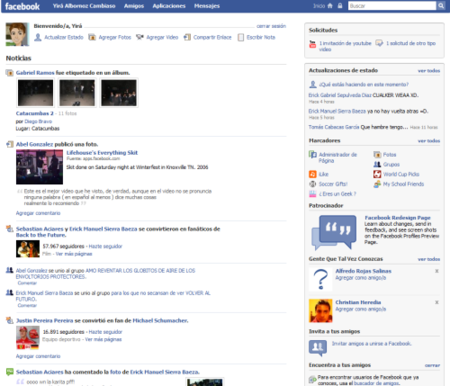Click the iLike app icon
Image resolution: width=450 pixels, height=386 pixels.
tap(312, 174)
